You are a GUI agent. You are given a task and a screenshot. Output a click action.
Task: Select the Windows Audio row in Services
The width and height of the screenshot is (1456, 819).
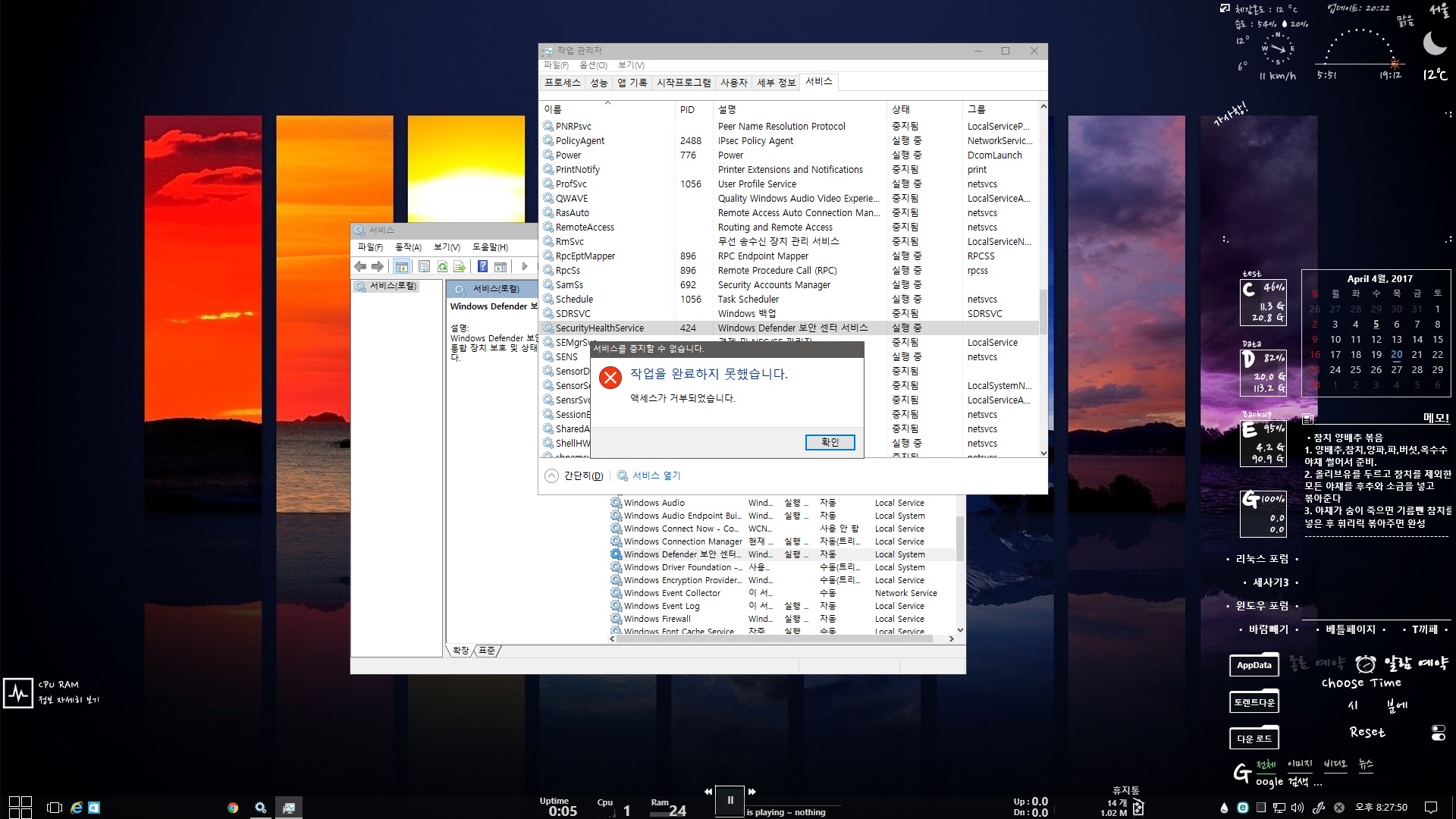tap(781, 503)
